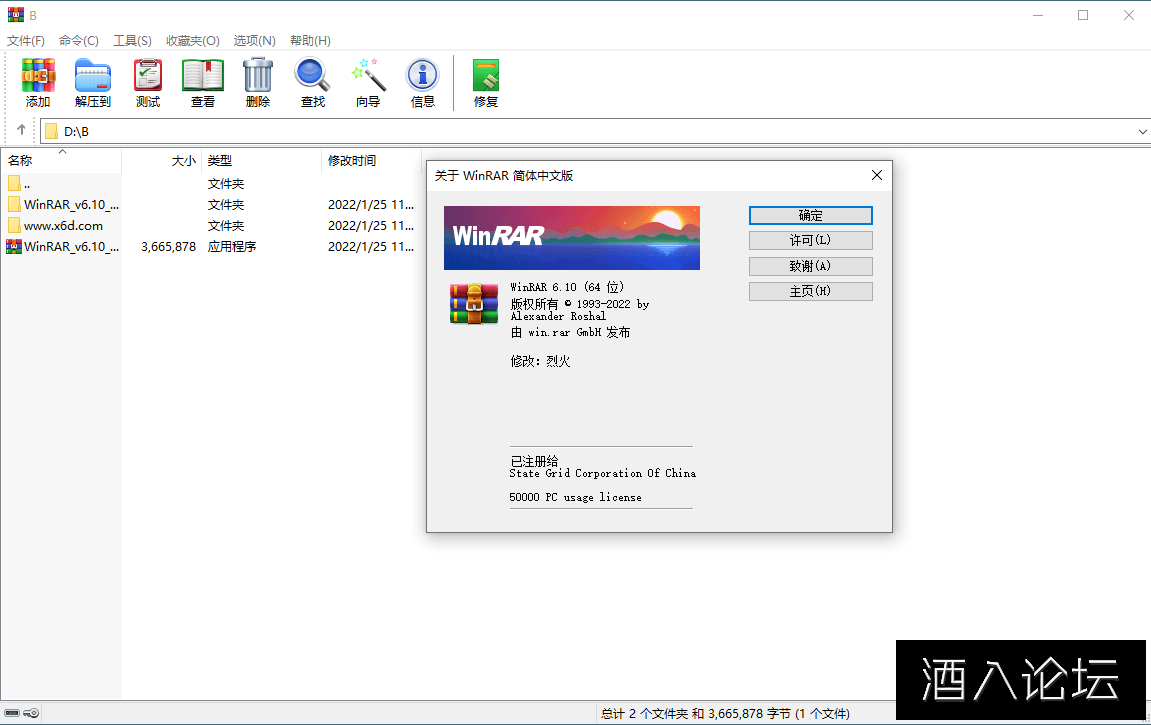Maximize the WinRAR main window
1151x725 pixels.
pos(1083,15)
